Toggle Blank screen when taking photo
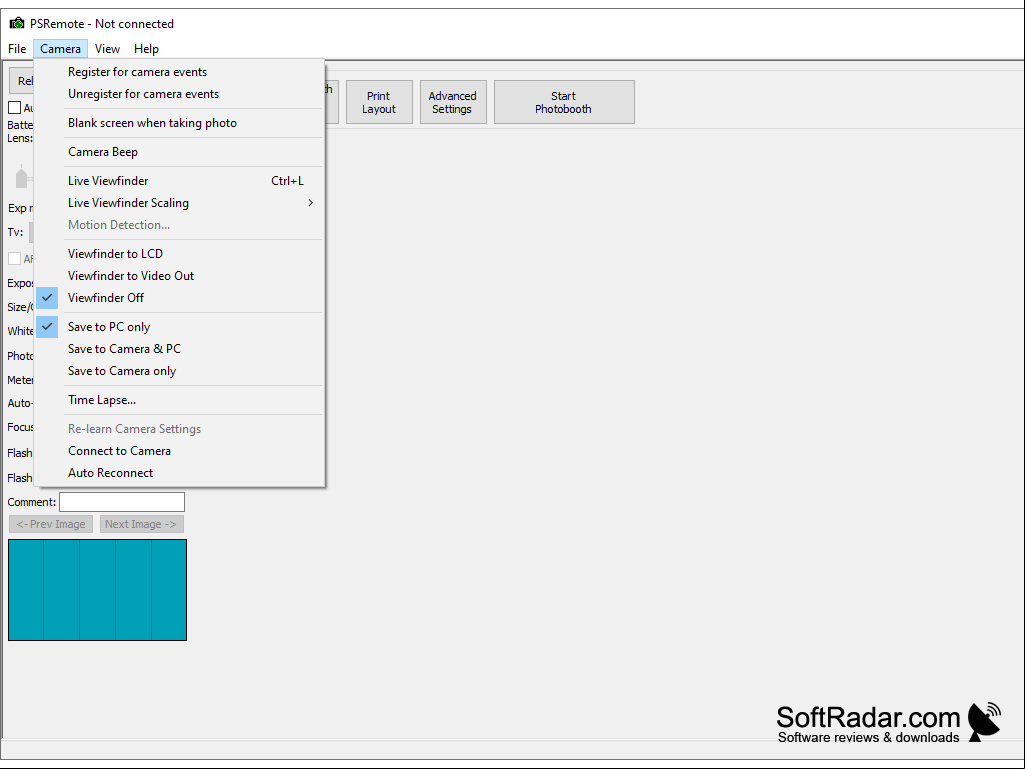This screenshot has height=769, width=1025. pos(180,123)
